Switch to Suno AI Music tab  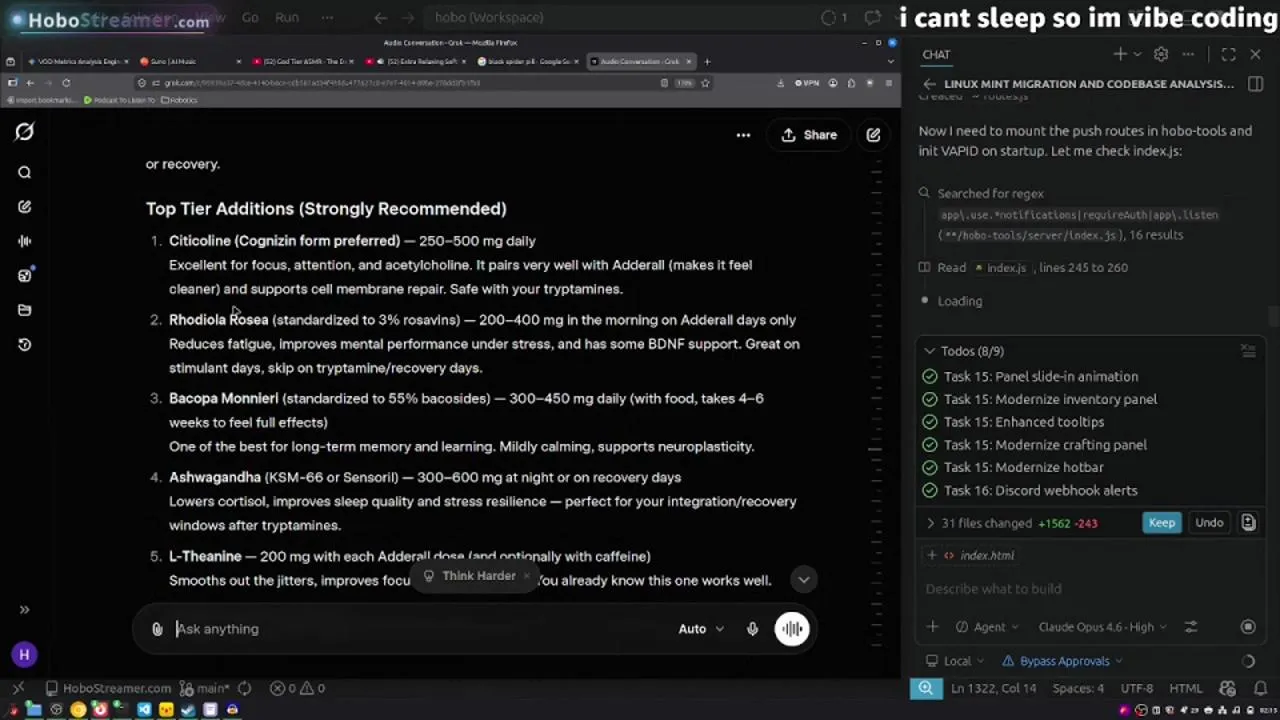(x=190, y=62)
